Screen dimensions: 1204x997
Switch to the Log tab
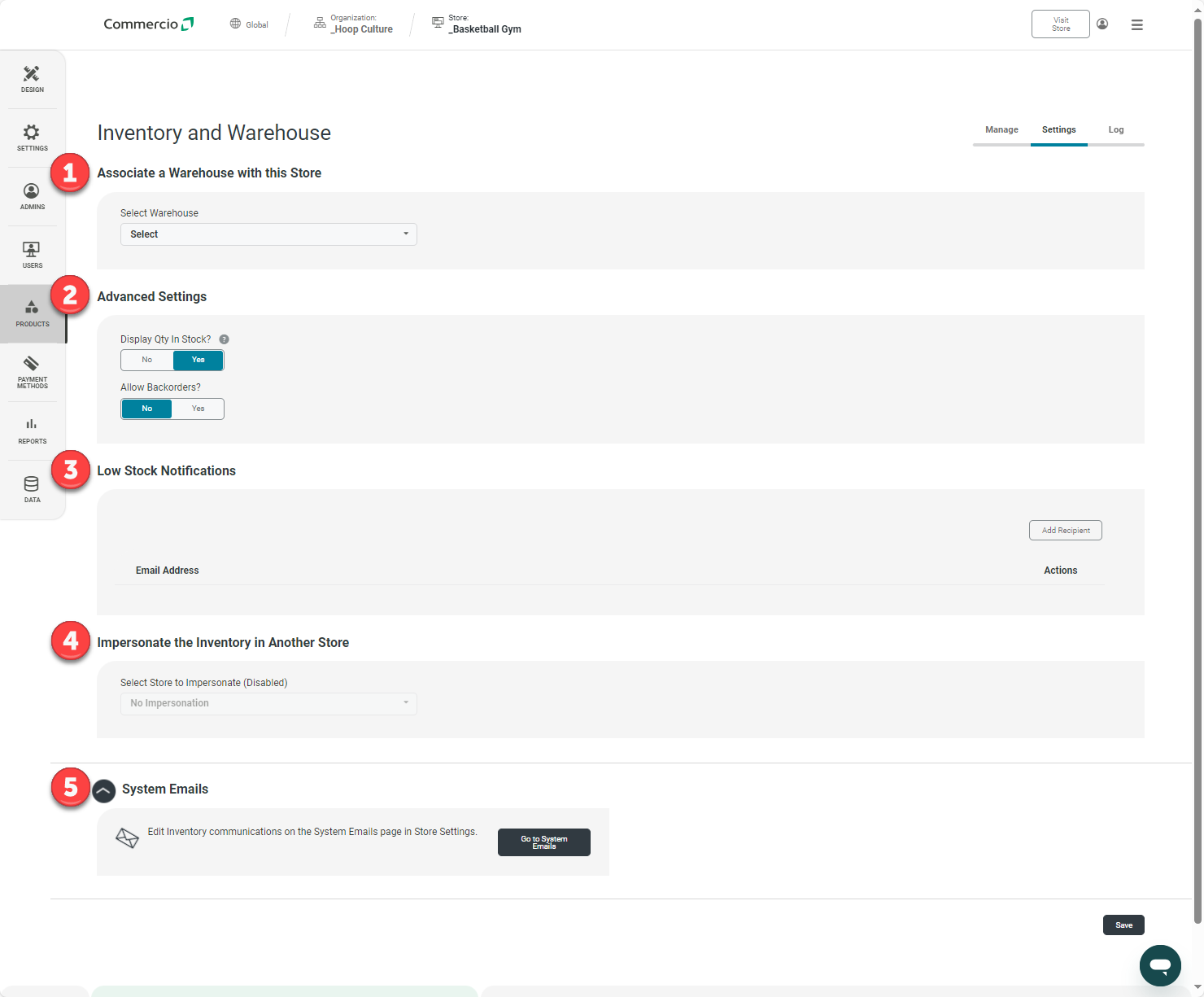pos(1115,130)
